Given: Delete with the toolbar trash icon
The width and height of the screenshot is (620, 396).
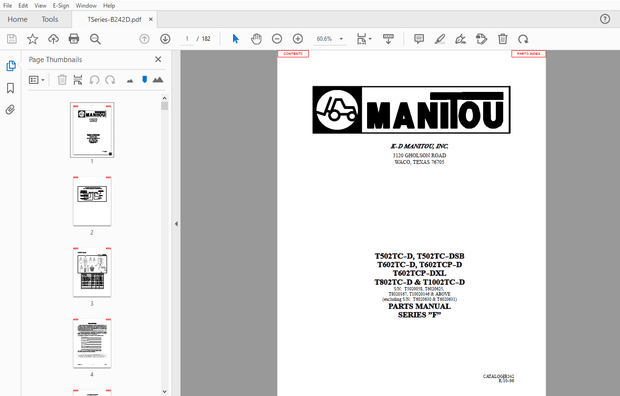Looking at the screenshot, I should point(503,39).
